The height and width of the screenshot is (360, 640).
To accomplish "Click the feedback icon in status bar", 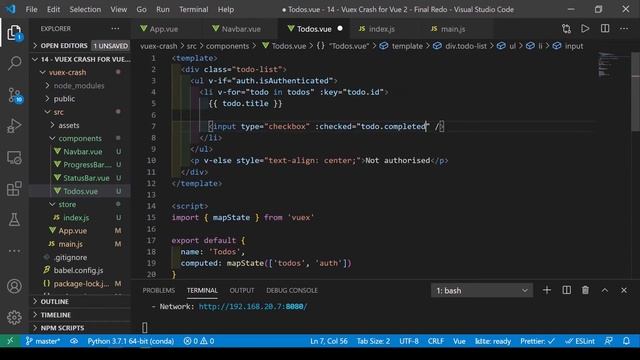I will [609, 341].
